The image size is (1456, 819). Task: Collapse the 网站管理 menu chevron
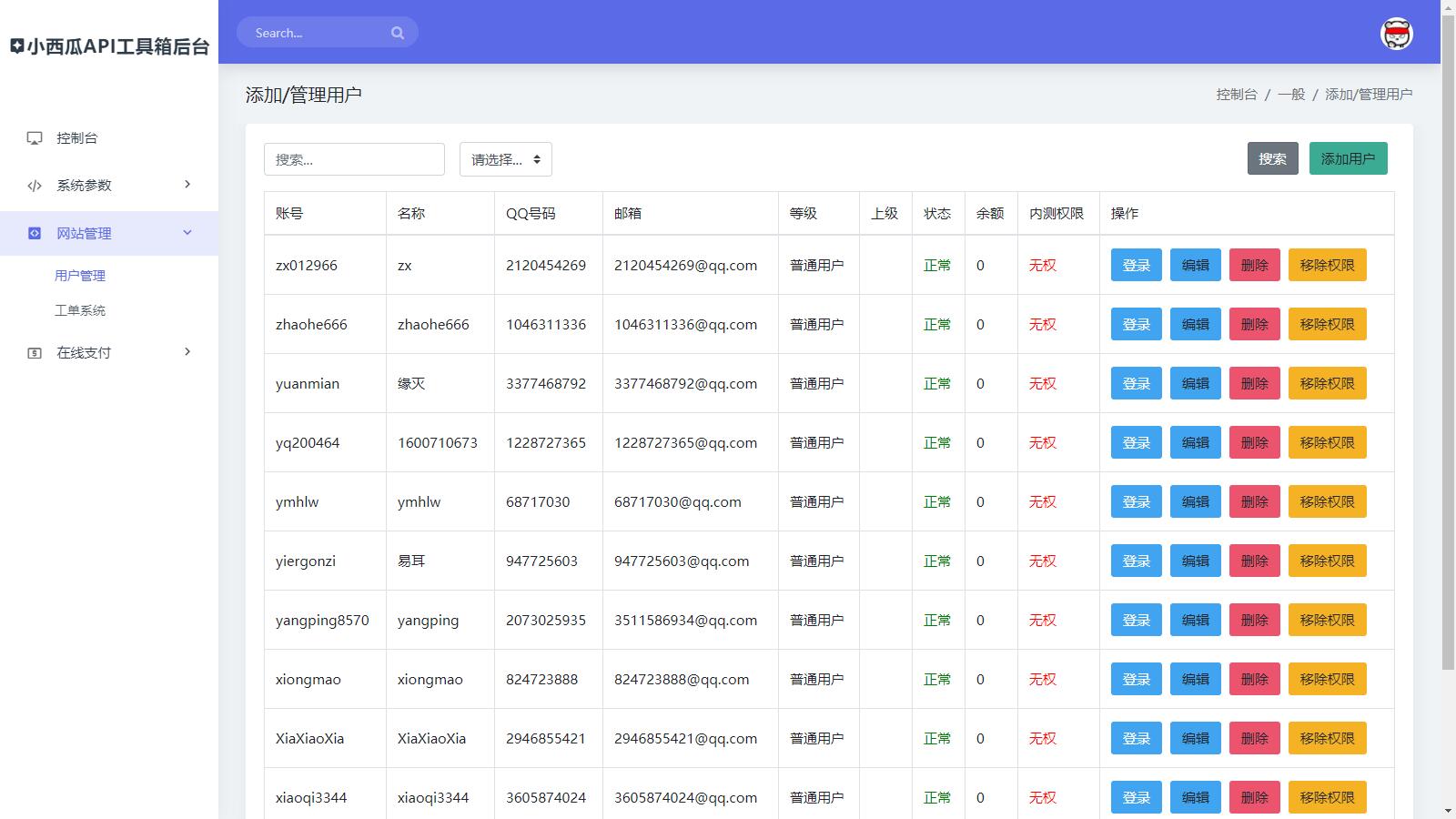click(187, 233)
